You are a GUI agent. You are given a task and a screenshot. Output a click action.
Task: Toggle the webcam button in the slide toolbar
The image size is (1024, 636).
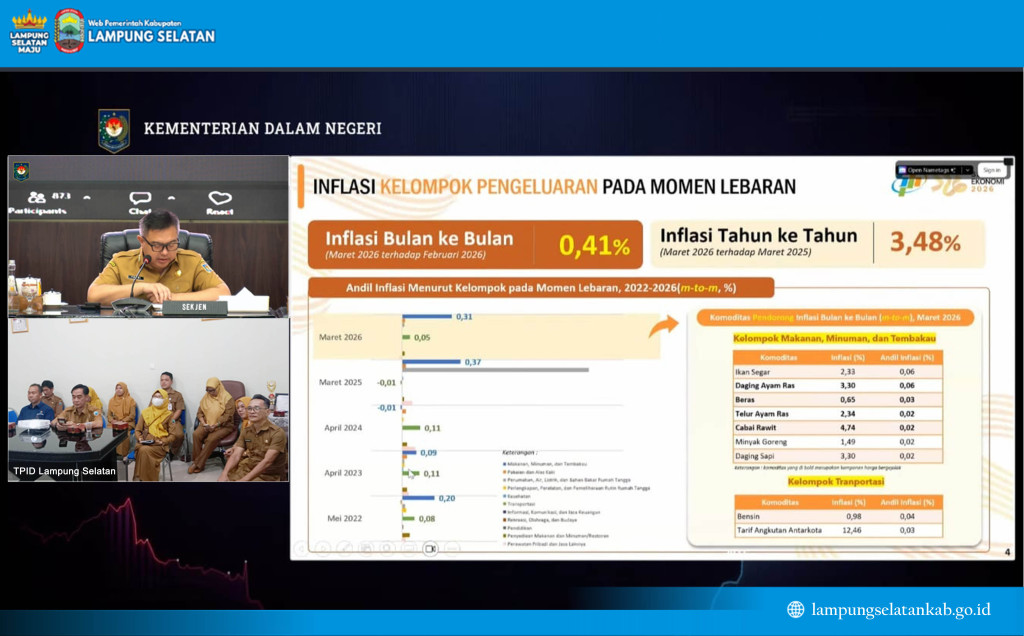click(430, 548)
